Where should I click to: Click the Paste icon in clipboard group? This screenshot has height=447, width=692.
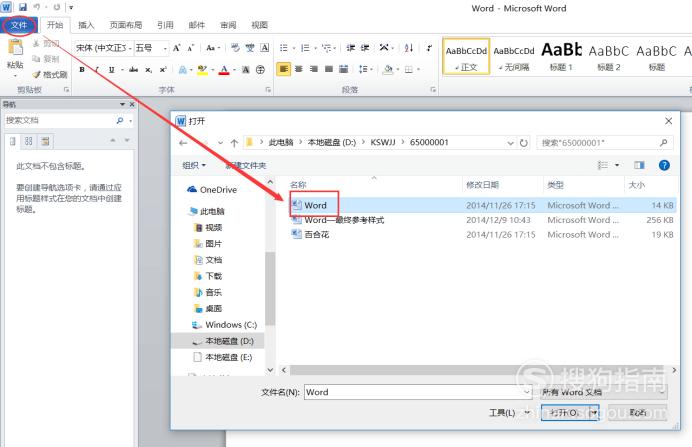[15, 49]
